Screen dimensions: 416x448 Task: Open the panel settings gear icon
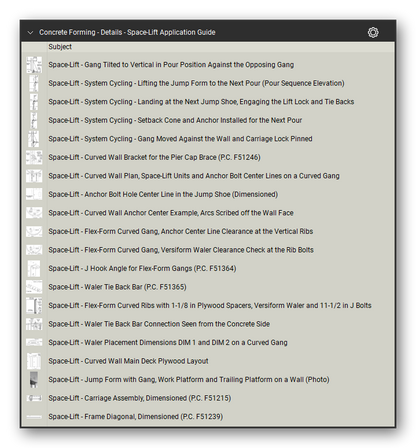point(373,32)
